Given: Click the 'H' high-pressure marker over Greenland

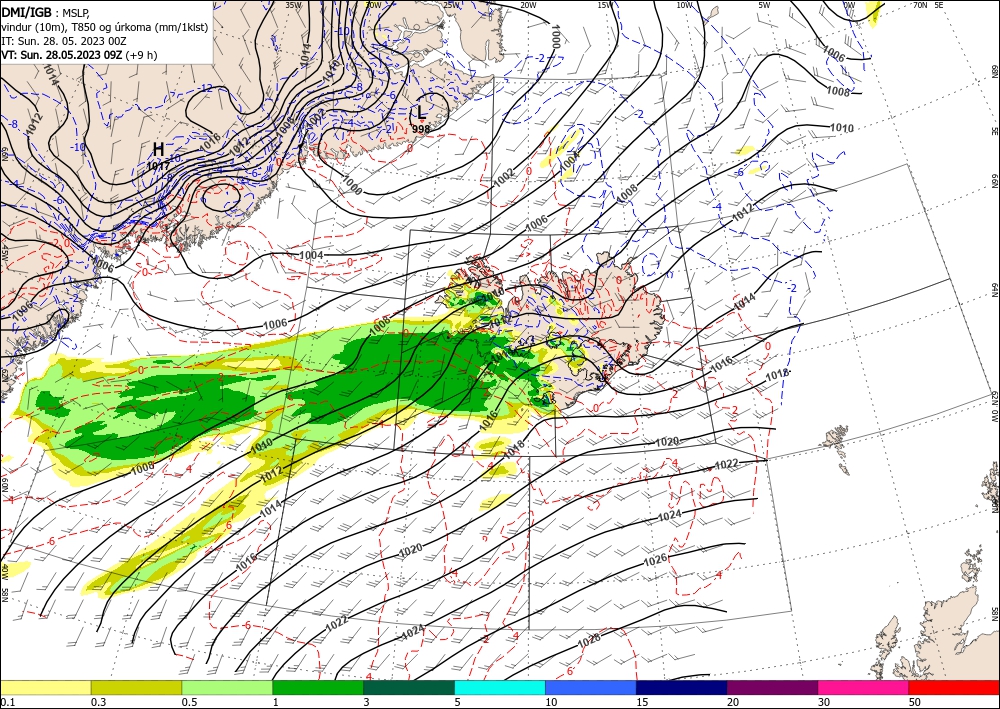Looking at the screenshot, I should [158, 149].
